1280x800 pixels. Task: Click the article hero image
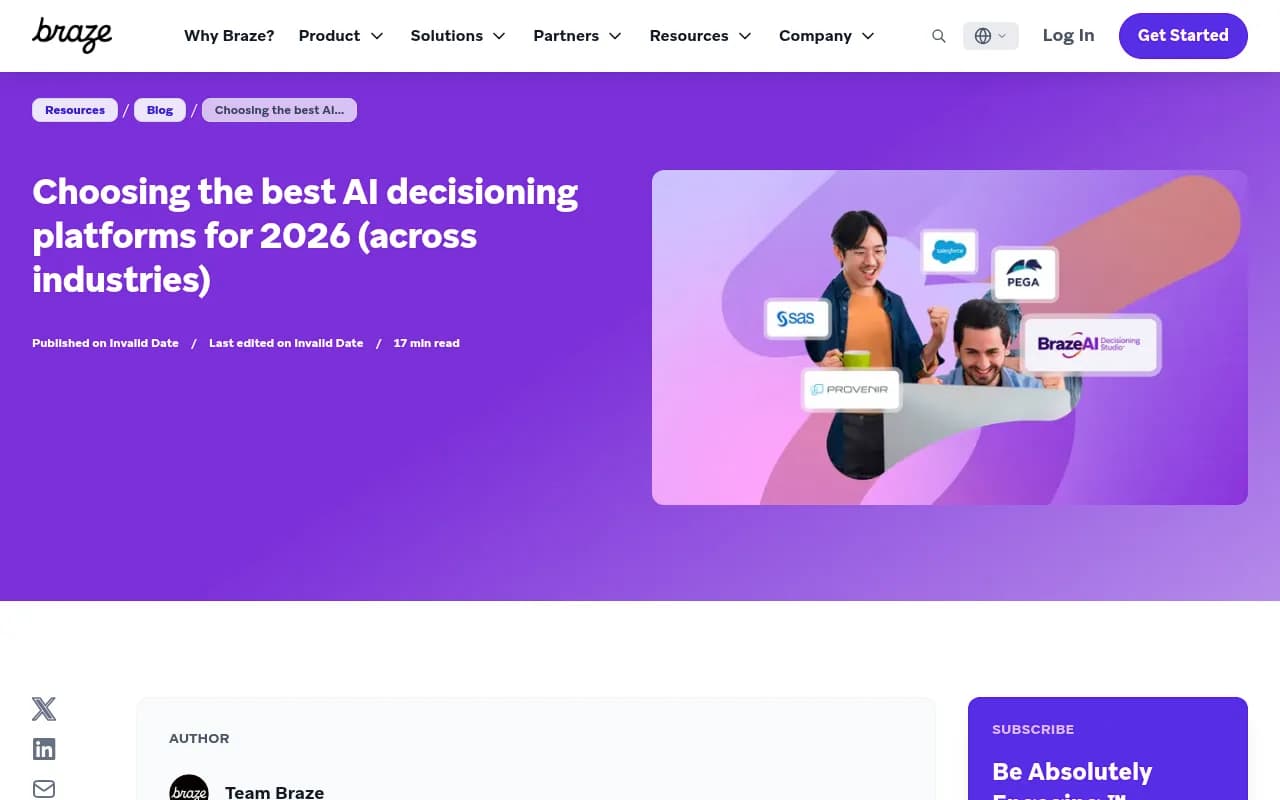click(x=950, y=337)
